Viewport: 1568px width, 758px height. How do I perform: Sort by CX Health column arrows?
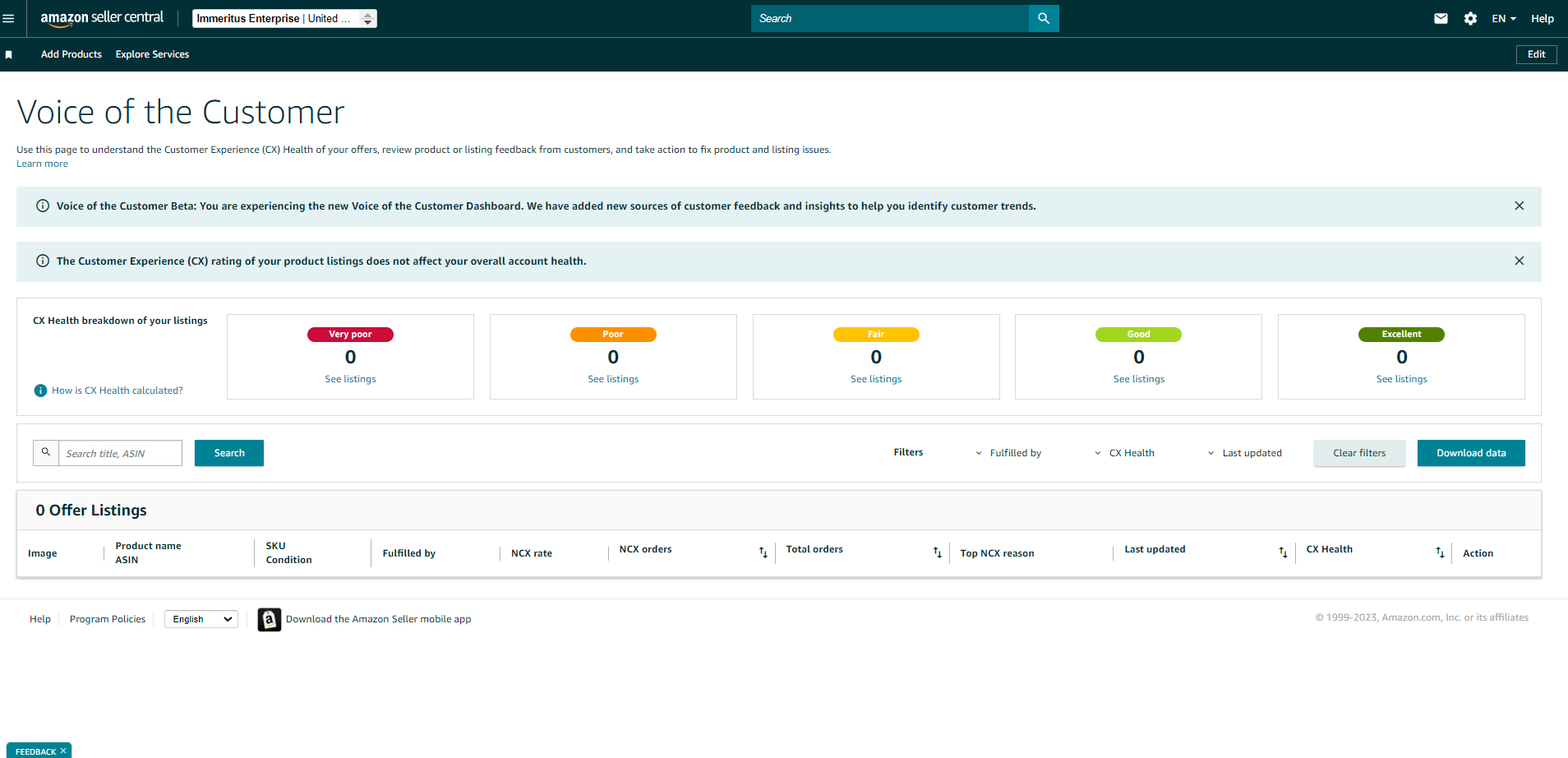tap(1441, 552)
